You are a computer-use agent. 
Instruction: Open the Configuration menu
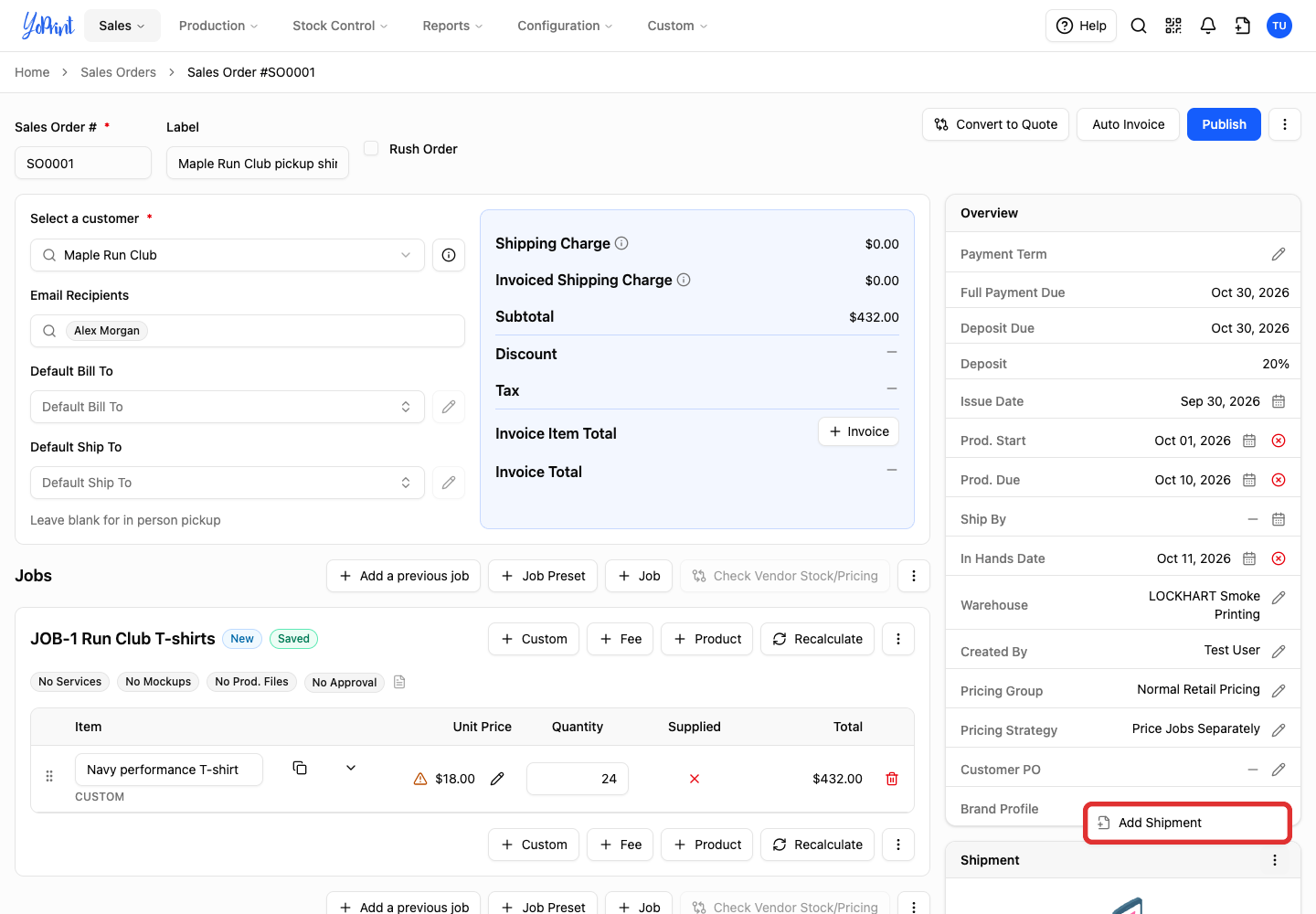565,26
